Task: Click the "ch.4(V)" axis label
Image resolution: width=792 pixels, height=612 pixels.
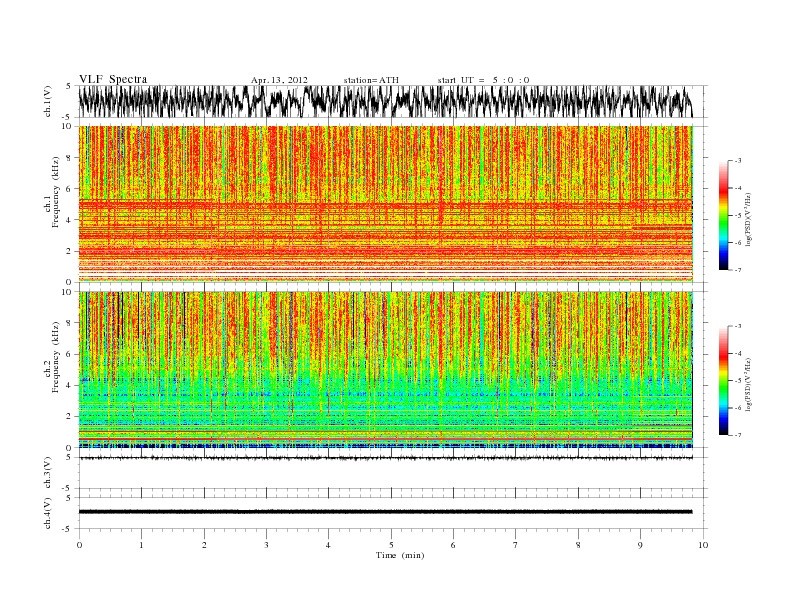Action: (49, 514)
